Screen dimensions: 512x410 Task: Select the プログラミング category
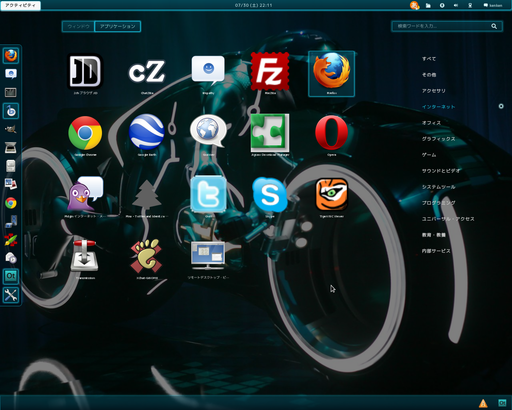pyautogui.click(x=439, y=203)
